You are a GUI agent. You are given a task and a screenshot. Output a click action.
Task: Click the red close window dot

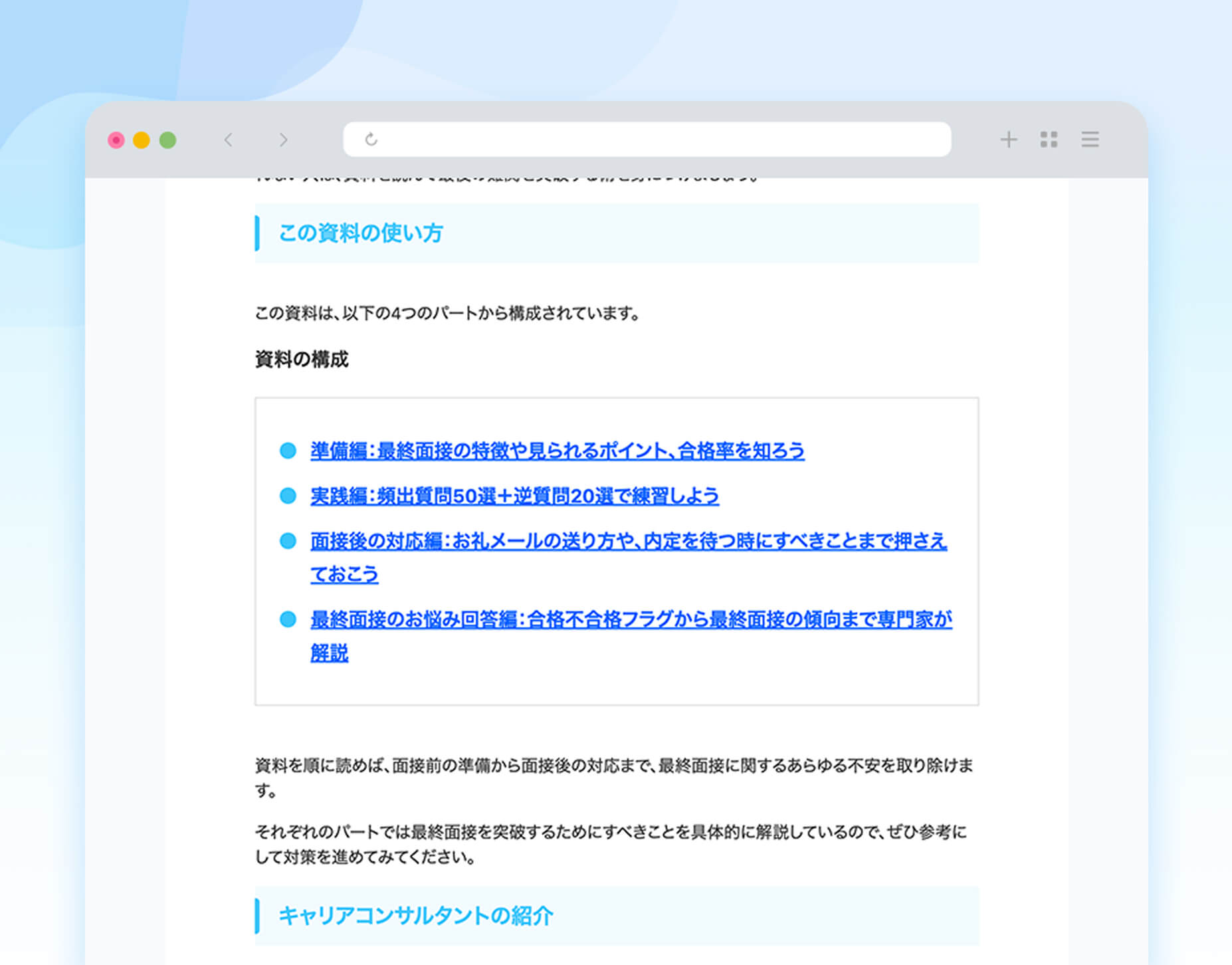(x=116, y=140)
